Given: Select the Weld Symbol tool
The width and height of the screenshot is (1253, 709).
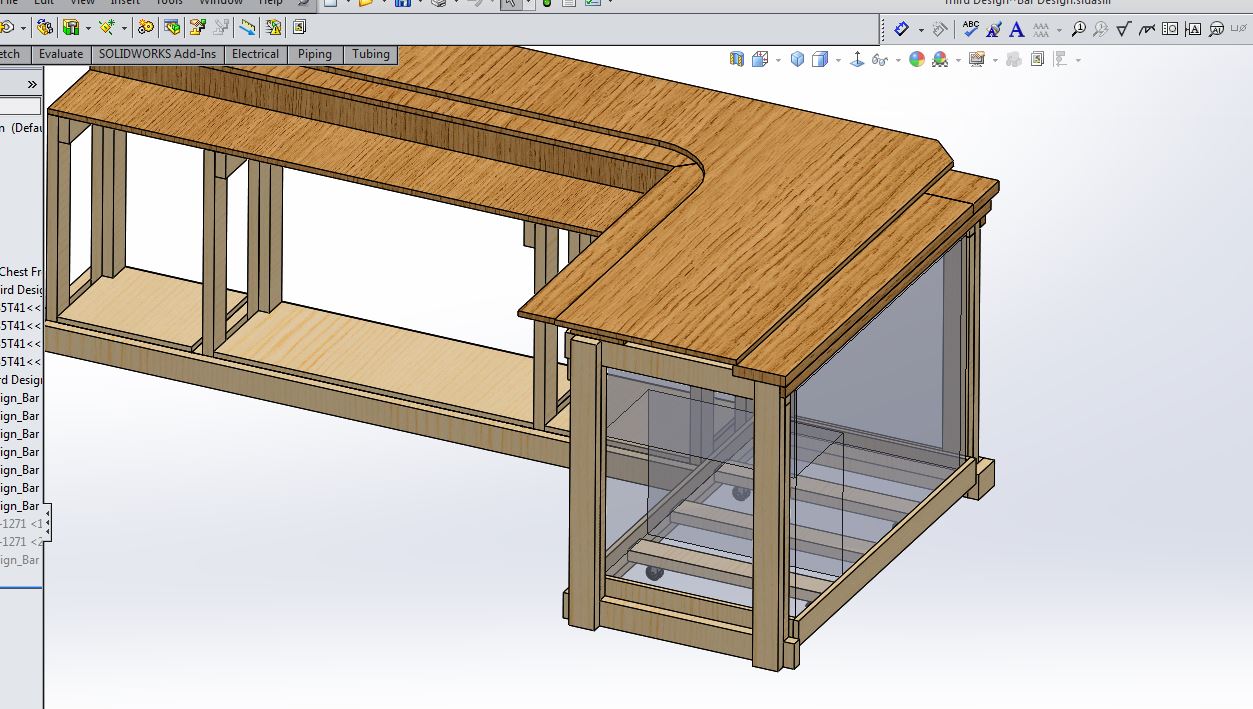Looking at the screenshot, I should (x=1146, y=30).
